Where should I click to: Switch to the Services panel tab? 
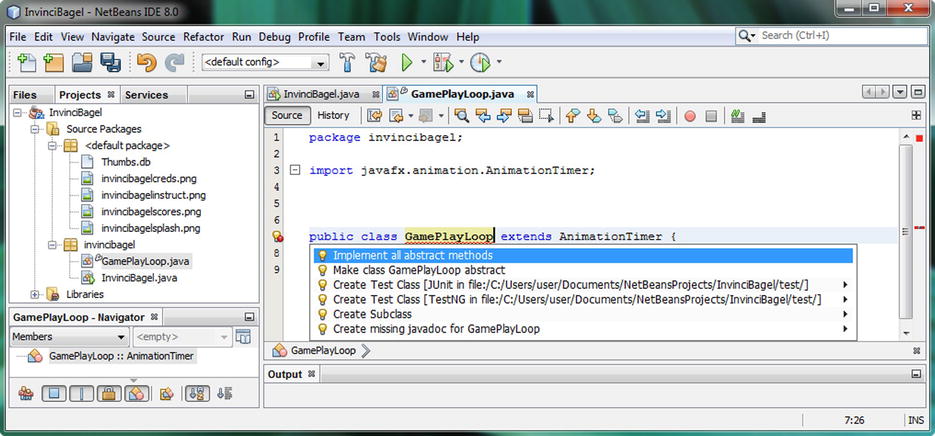pos(146,95)
